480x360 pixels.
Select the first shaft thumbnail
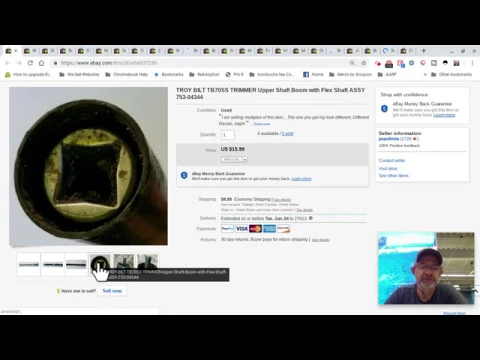29,264
